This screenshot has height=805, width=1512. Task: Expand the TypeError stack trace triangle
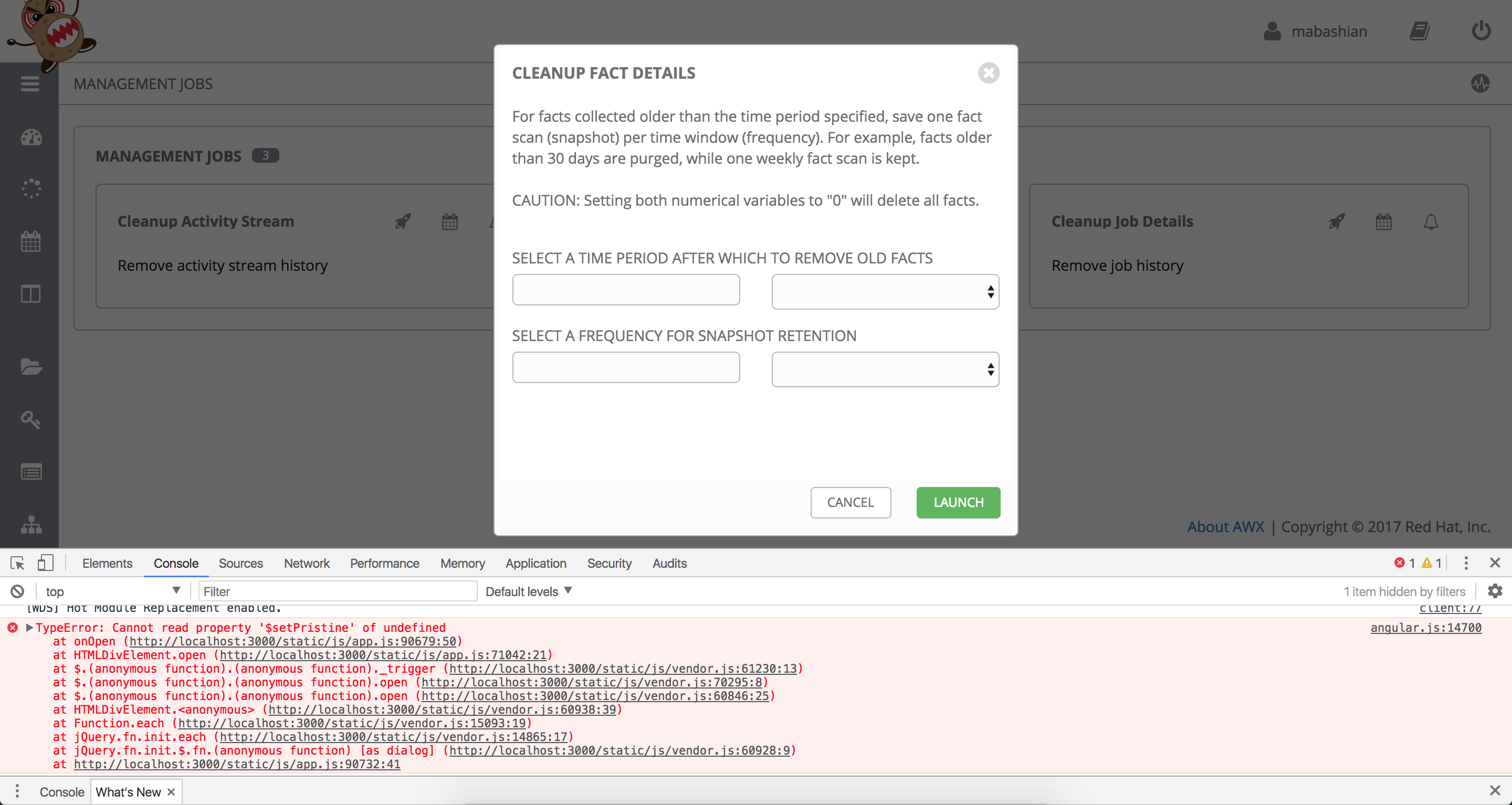(29, 627)
